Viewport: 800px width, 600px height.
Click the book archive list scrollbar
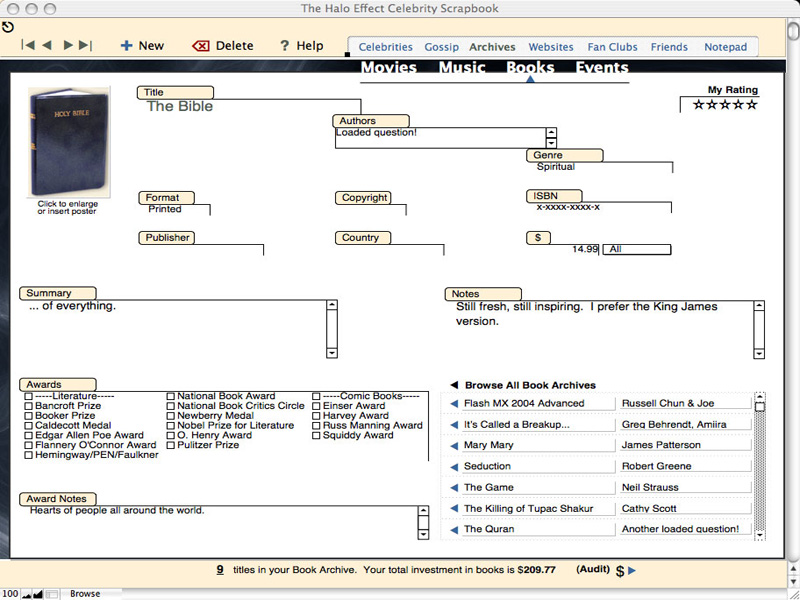[x=760, y=466]
